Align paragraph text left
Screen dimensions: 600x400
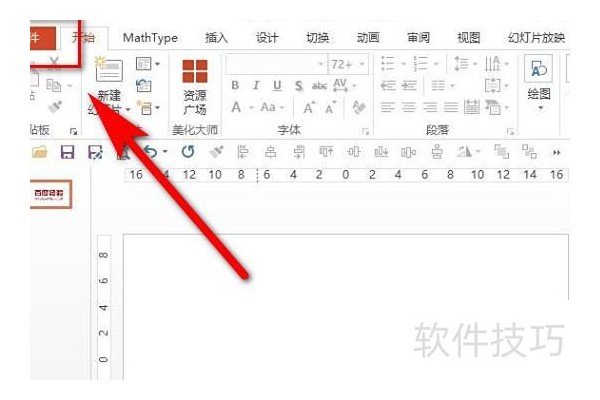388,107
